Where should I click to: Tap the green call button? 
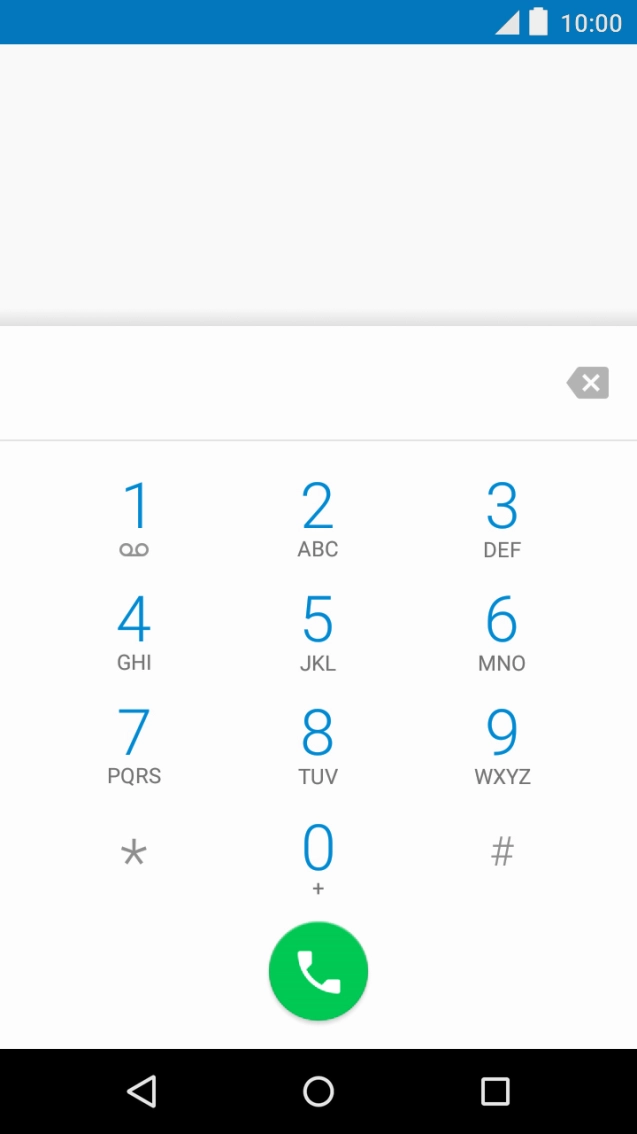click(x=318, y=971)
